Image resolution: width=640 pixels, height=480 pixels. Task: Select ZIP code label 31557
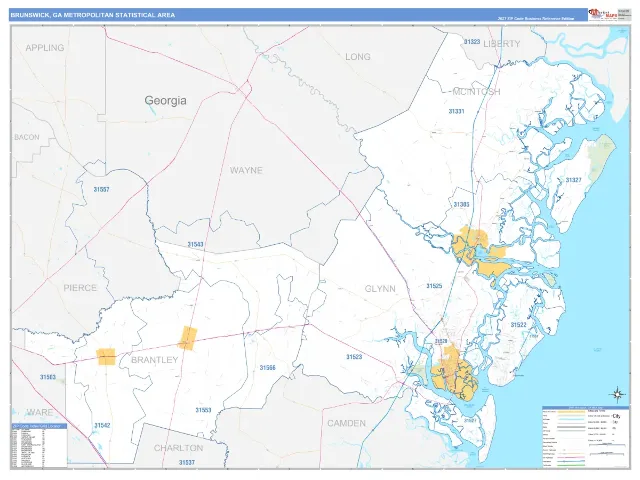pos(101,189)
